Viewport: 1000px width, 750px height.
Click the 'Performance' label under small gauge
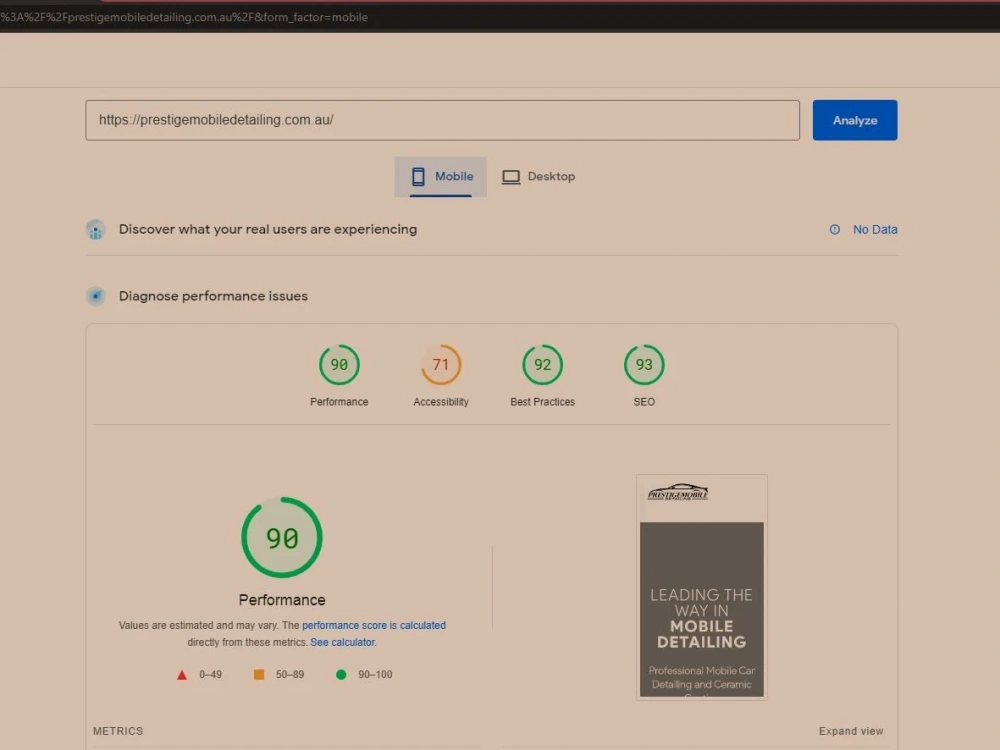tap(339, 402)
